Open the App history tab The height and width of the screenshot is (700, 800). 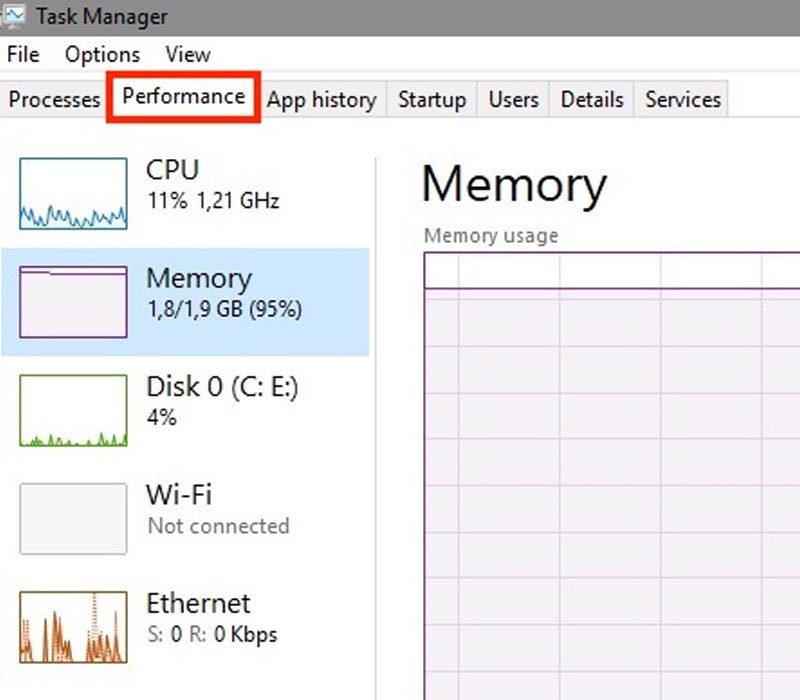coord(322,99)
